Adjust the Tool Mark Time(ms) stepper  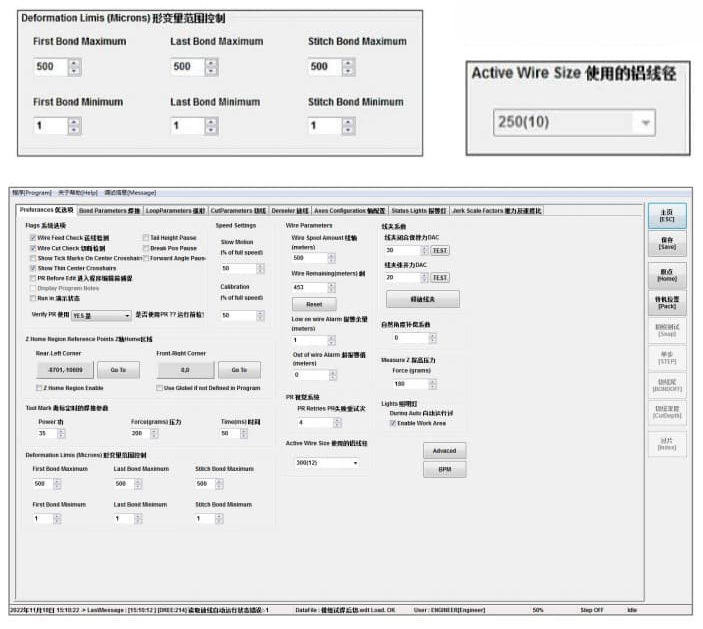(243, 434)
